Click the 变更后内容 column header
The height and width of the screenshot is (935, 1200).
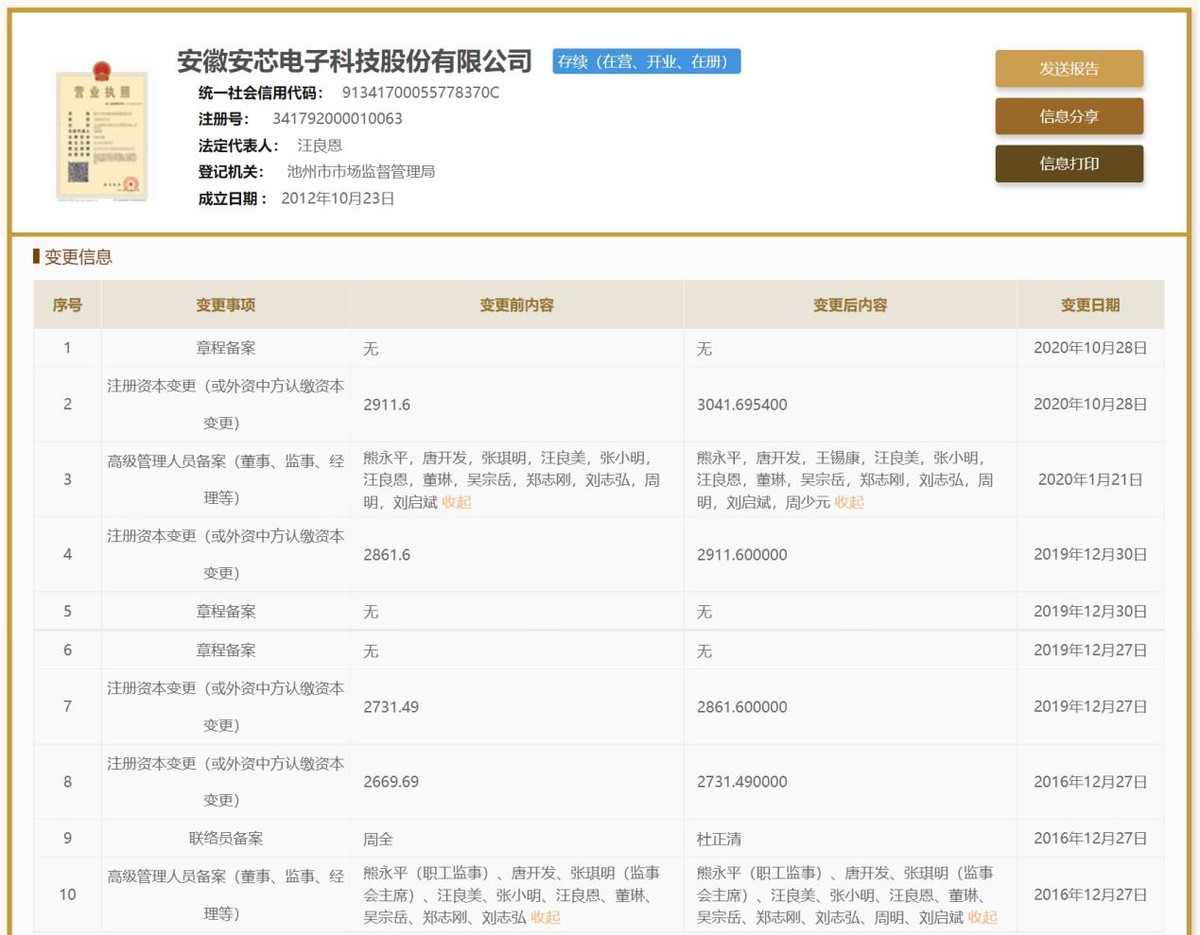coord(850,305)
